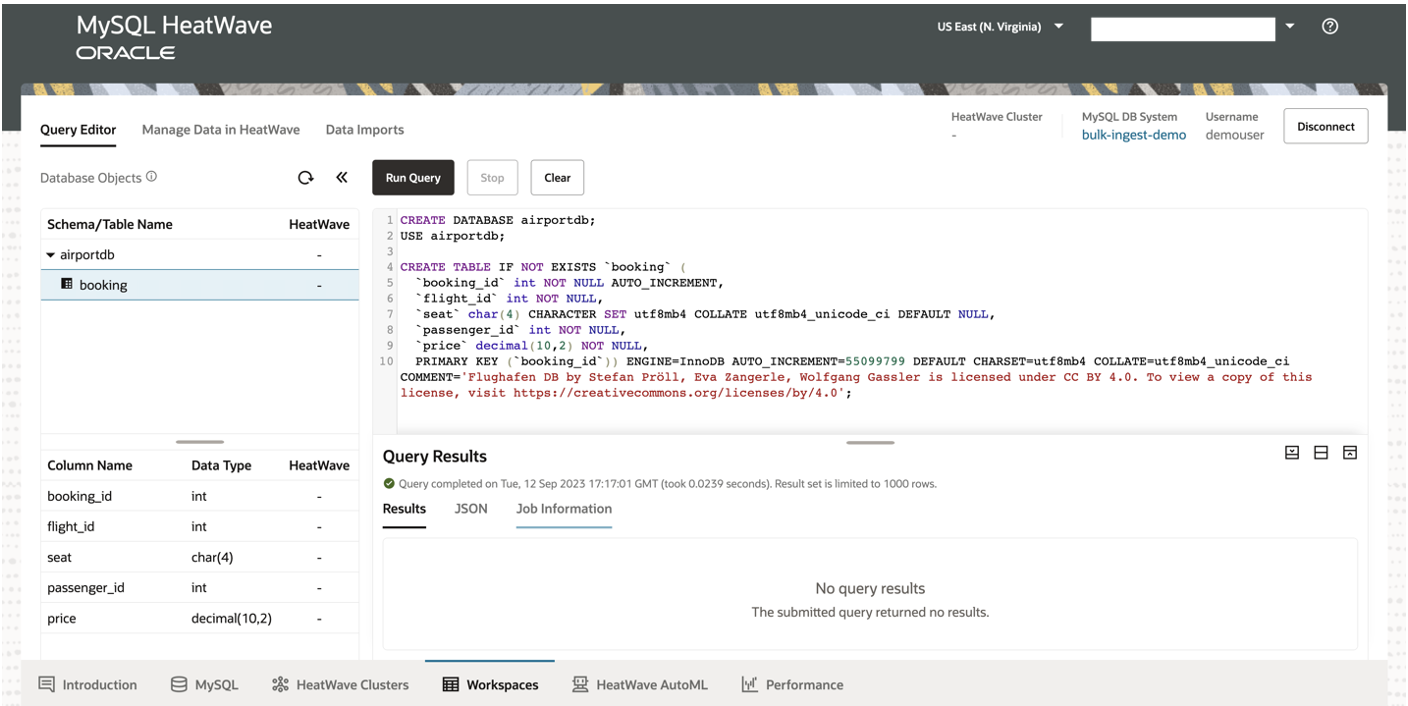Open the help question mark menu

click(1330, 27)
